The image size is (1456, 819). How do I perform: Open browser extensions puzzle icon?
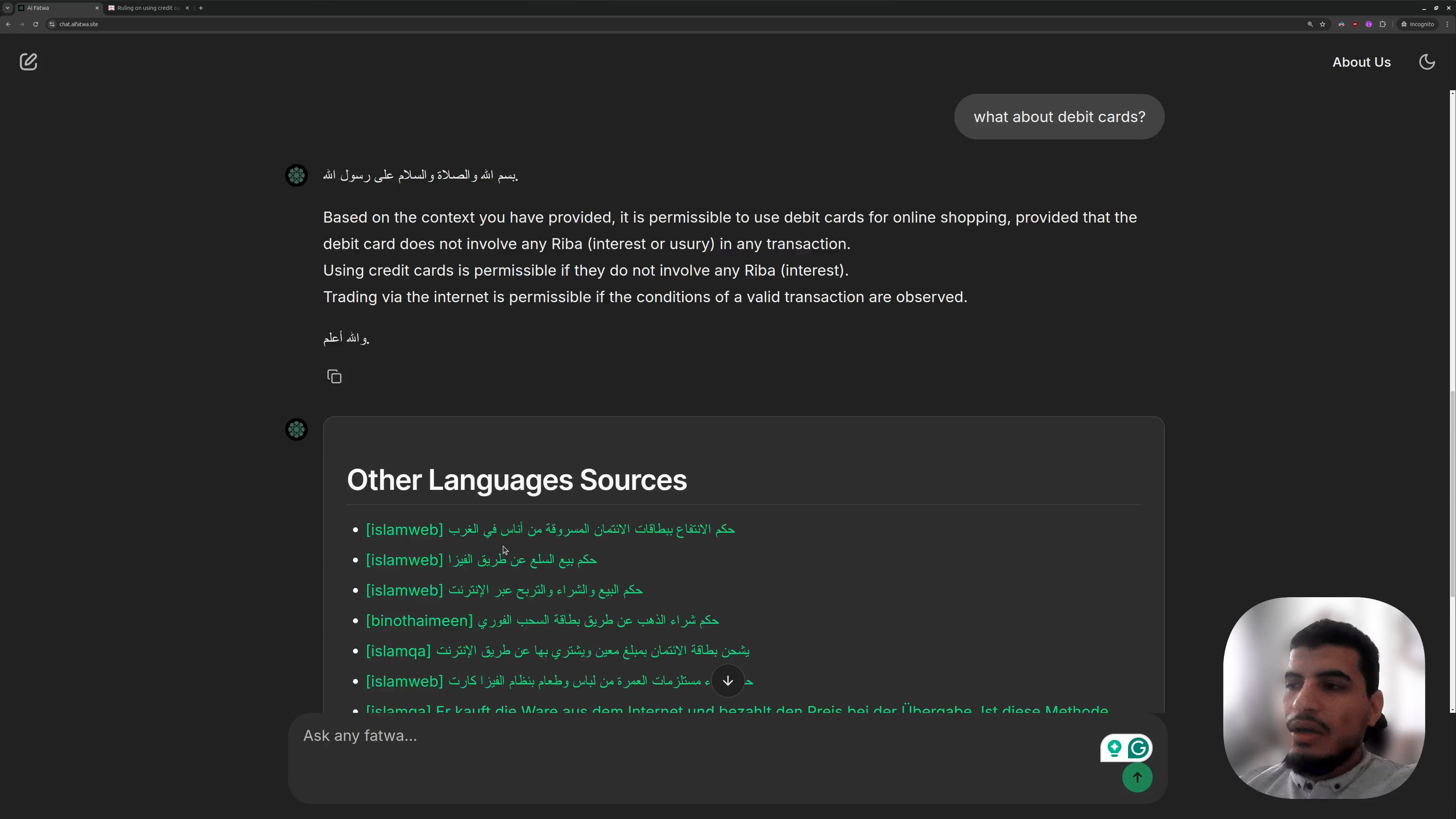pos(1382,24)
